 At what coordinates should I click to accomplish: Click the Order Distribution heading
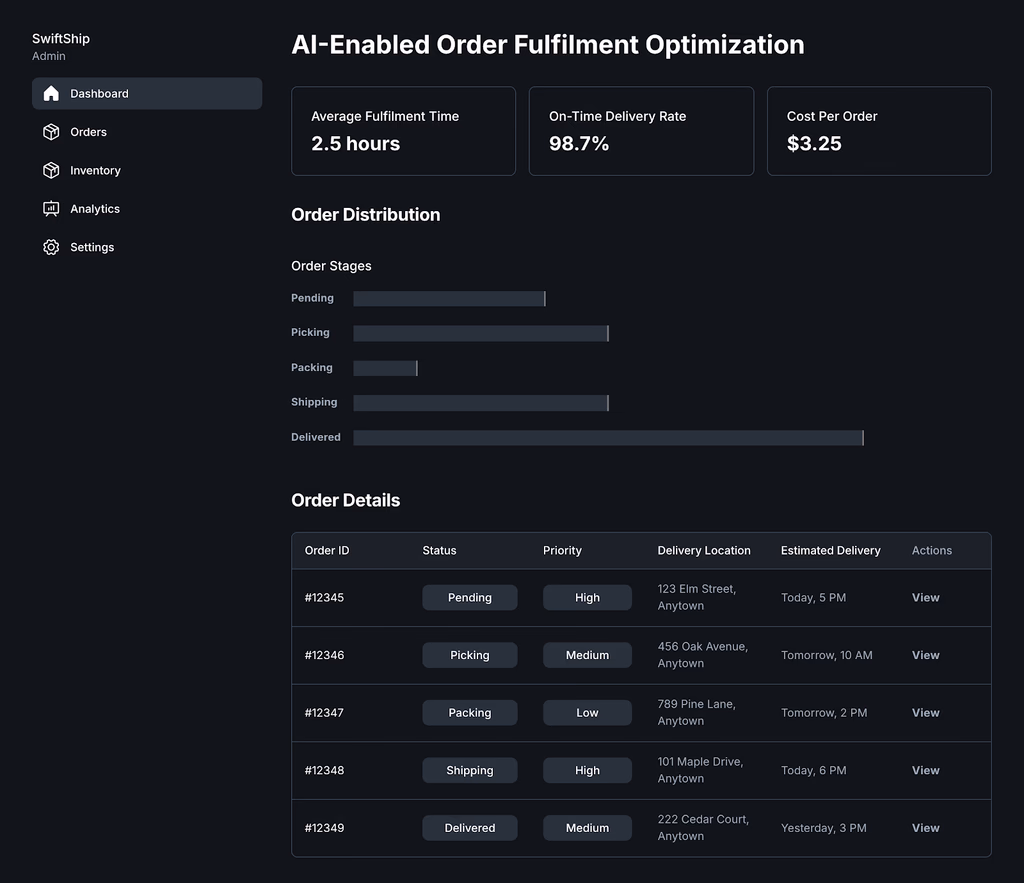[x=366, y=215]
